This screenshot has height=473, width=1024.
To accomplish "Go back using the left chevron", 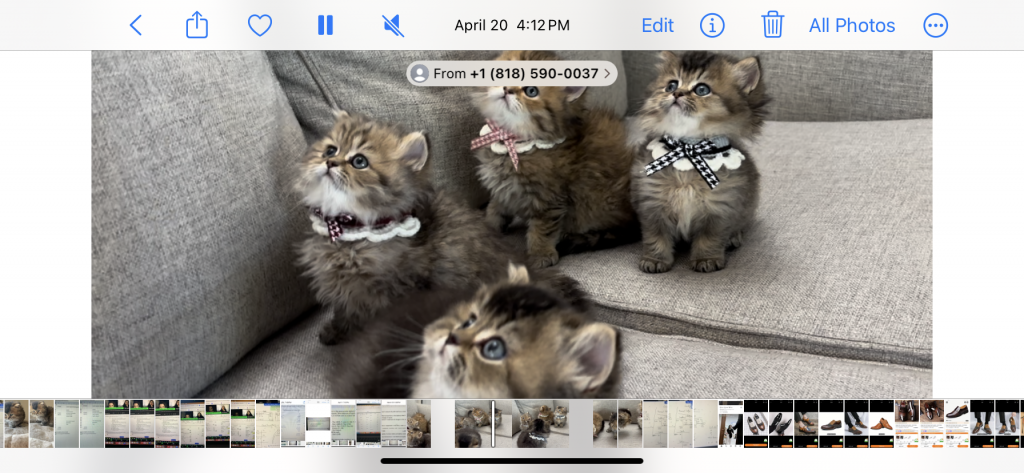I will tap(136, 26).
